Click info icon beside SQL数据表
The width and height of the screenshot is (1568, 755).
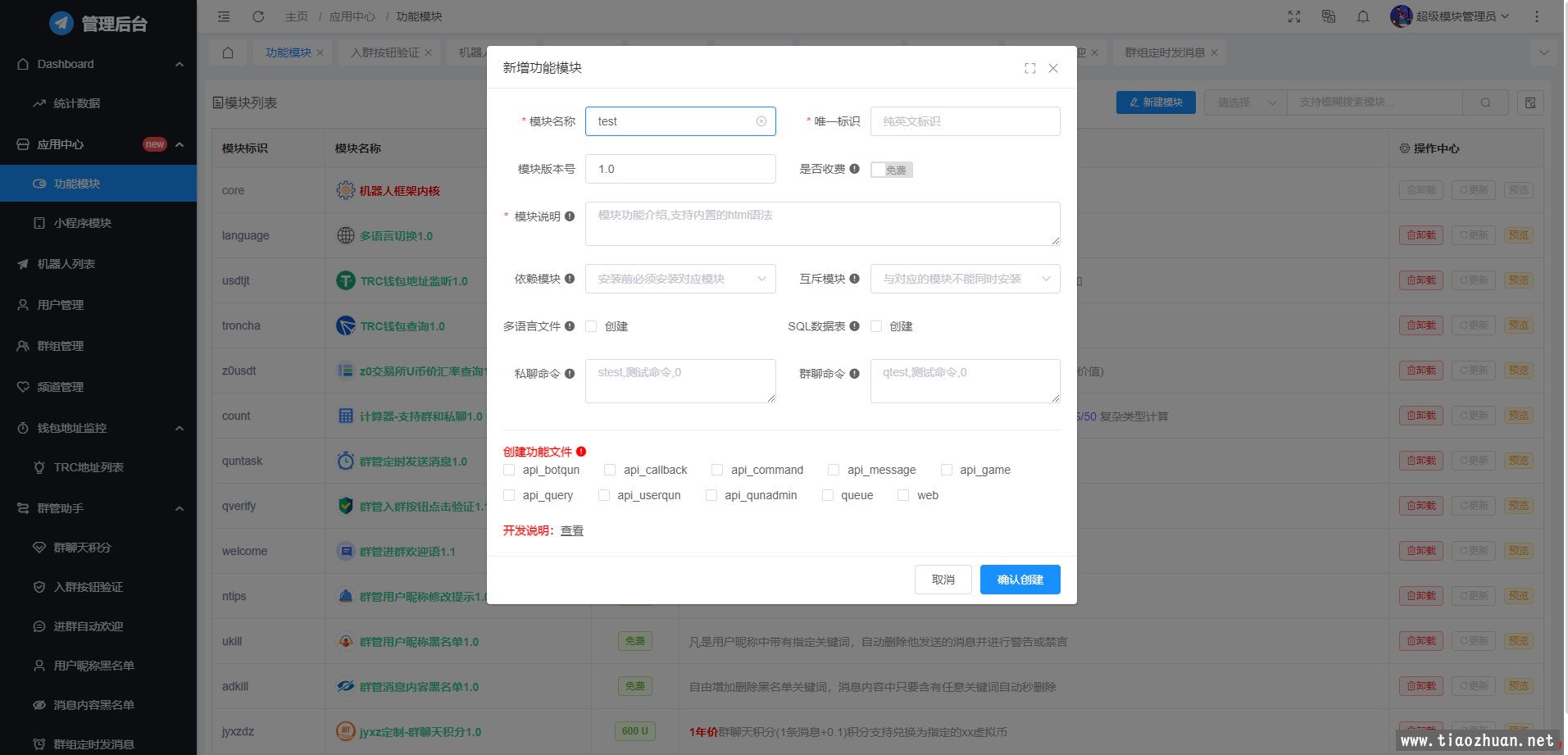click(x=855, y=326)
